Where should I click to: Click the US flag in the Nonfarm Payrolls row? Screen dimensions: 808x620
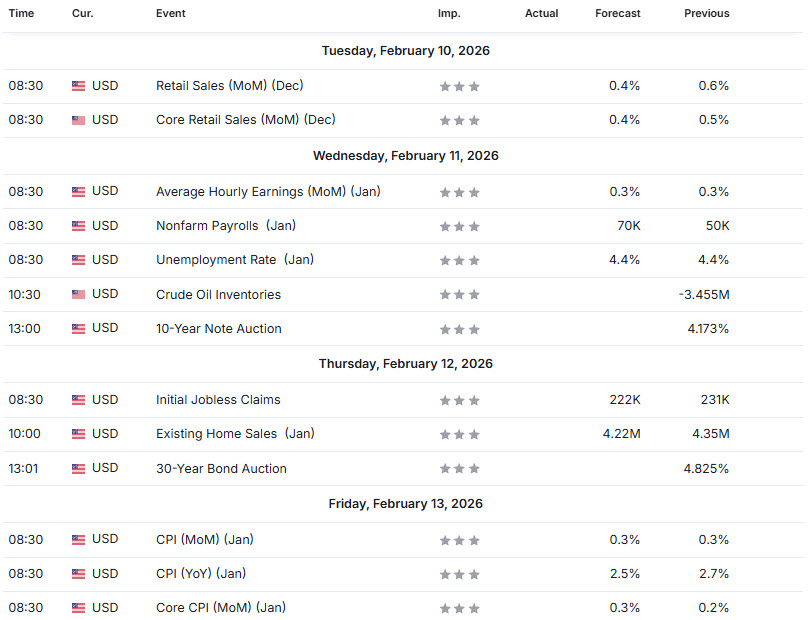point(78,226)
